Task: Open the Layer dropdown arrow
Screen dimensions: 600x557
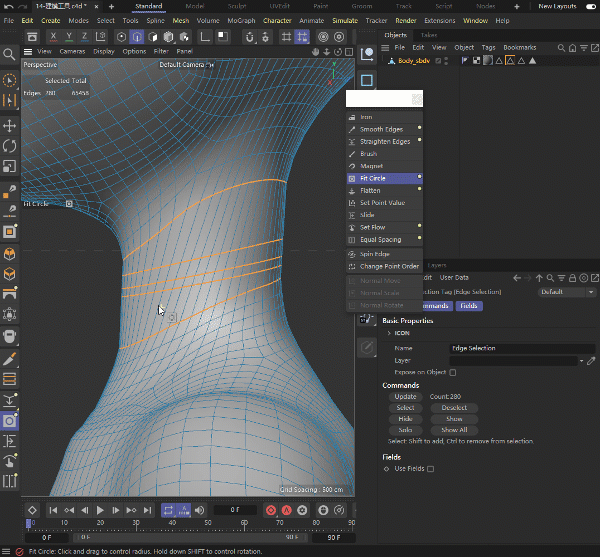Action: (580, 360)
